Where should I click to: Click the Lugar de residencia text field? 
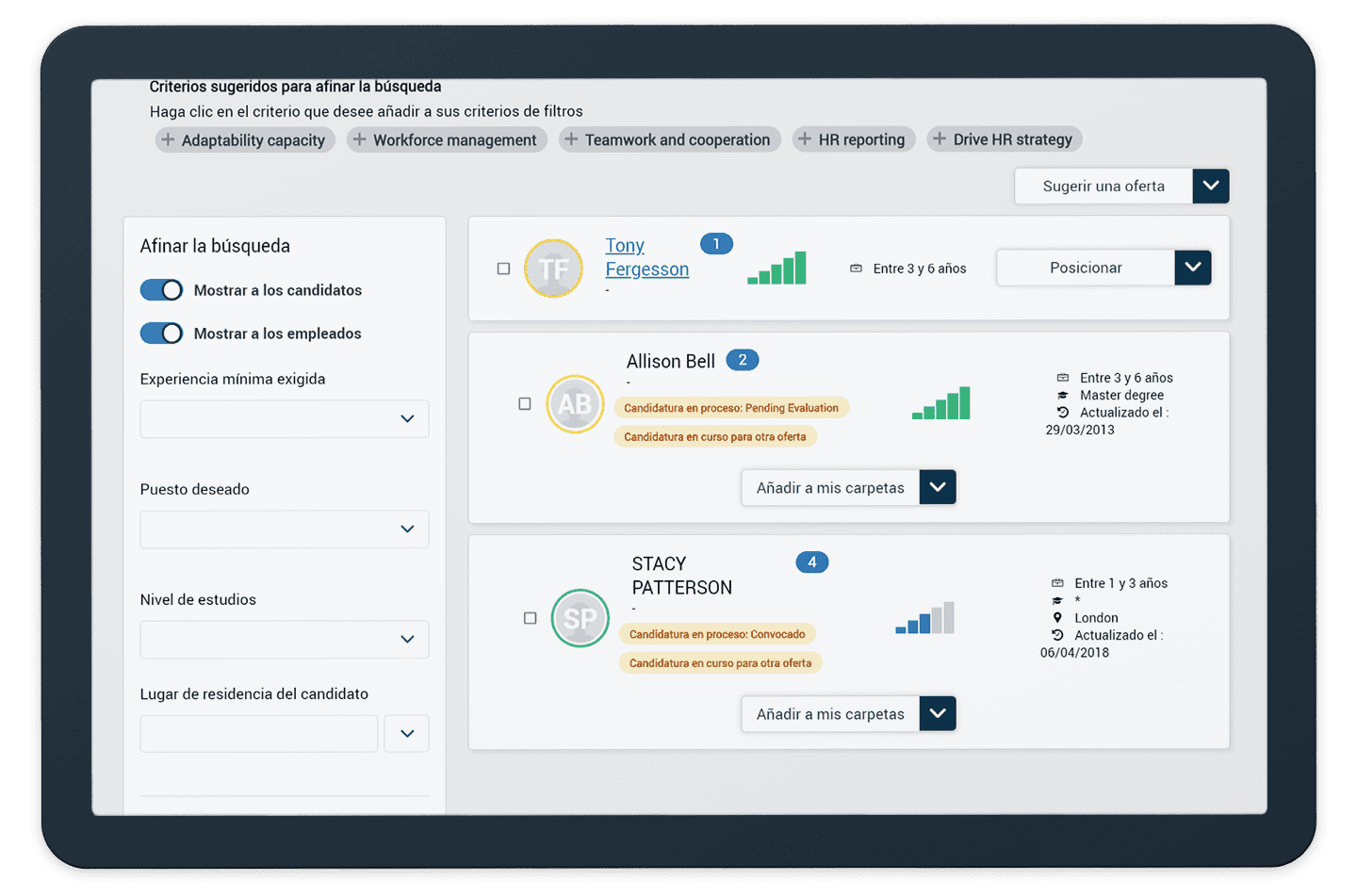click(x=258, y=734)
